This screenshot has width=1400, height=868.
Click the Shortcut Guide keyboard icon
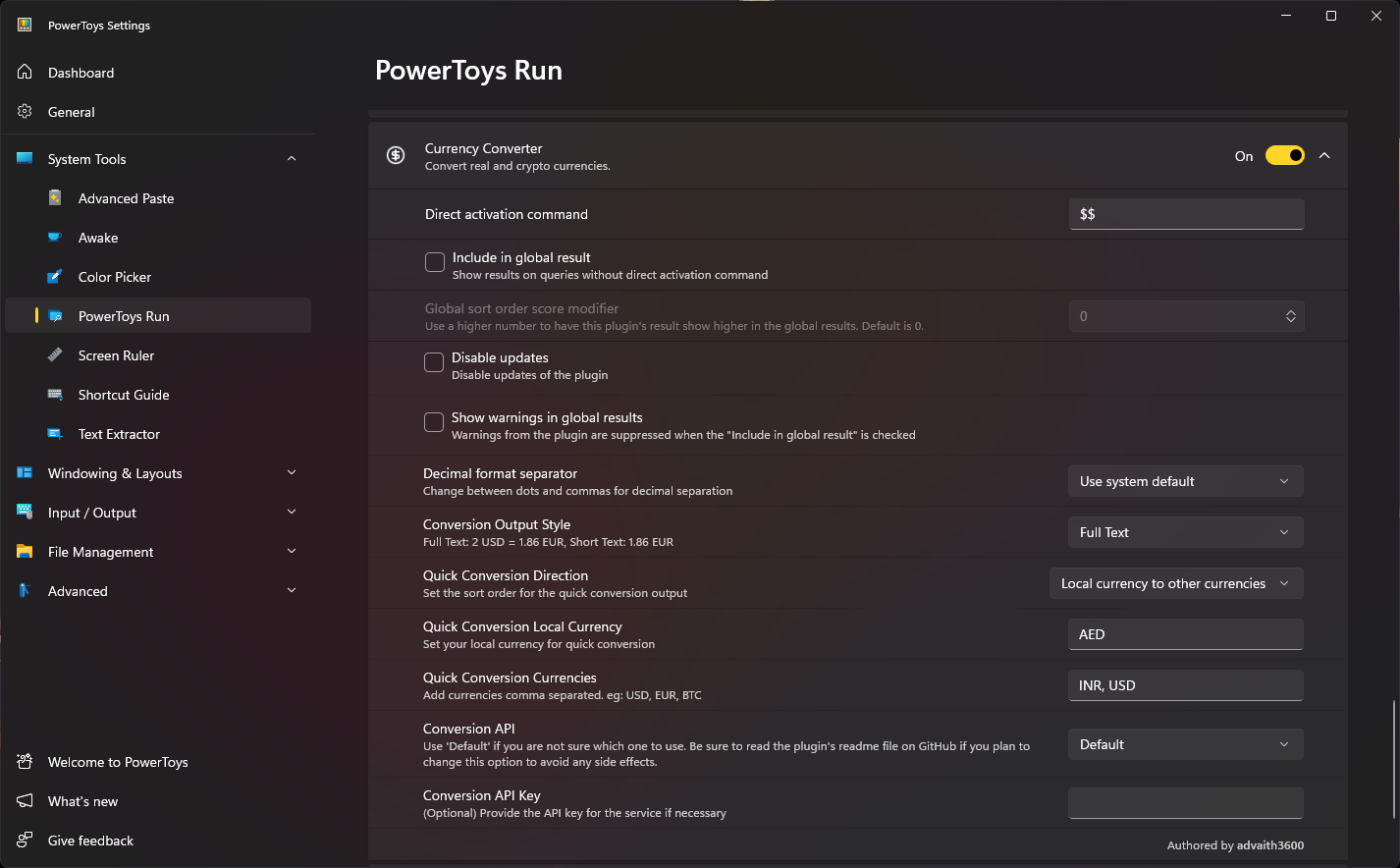point(56,394)
